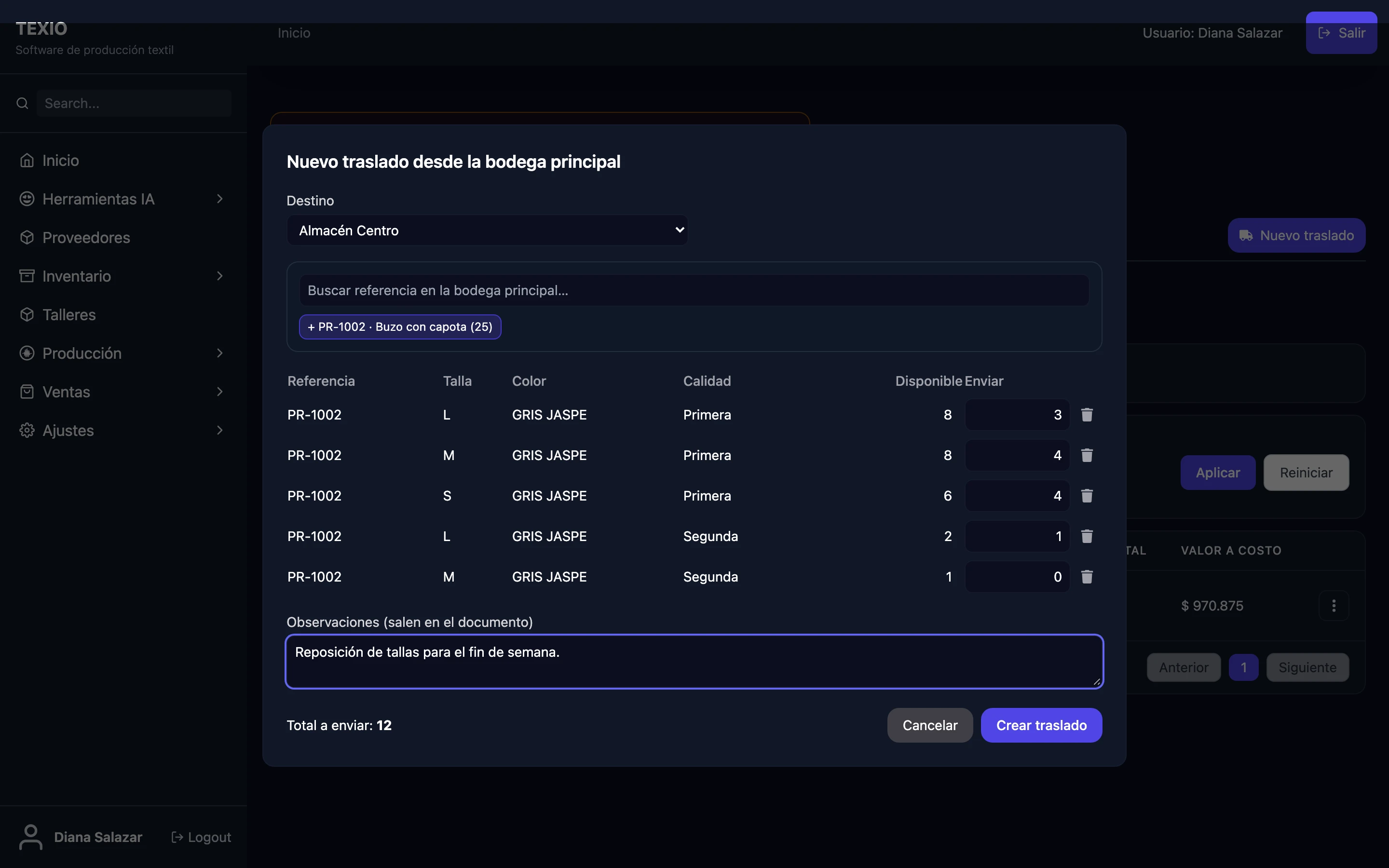
Task: Open the Destino dropdown showing Almacén Centro
Action: [x=487, y=230]
